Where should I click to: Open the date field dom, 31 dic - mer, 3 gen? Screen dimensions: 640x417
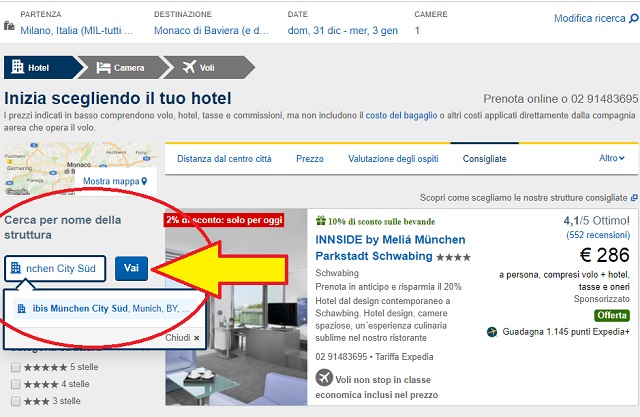(x=342, y=31)
